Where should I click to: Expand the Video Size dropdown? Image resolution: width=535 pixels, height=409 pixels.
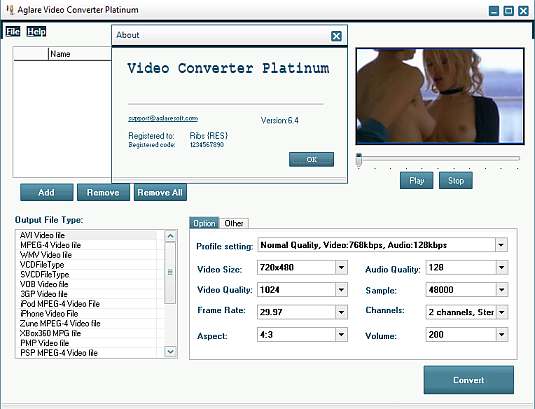(x=341, y=267)
